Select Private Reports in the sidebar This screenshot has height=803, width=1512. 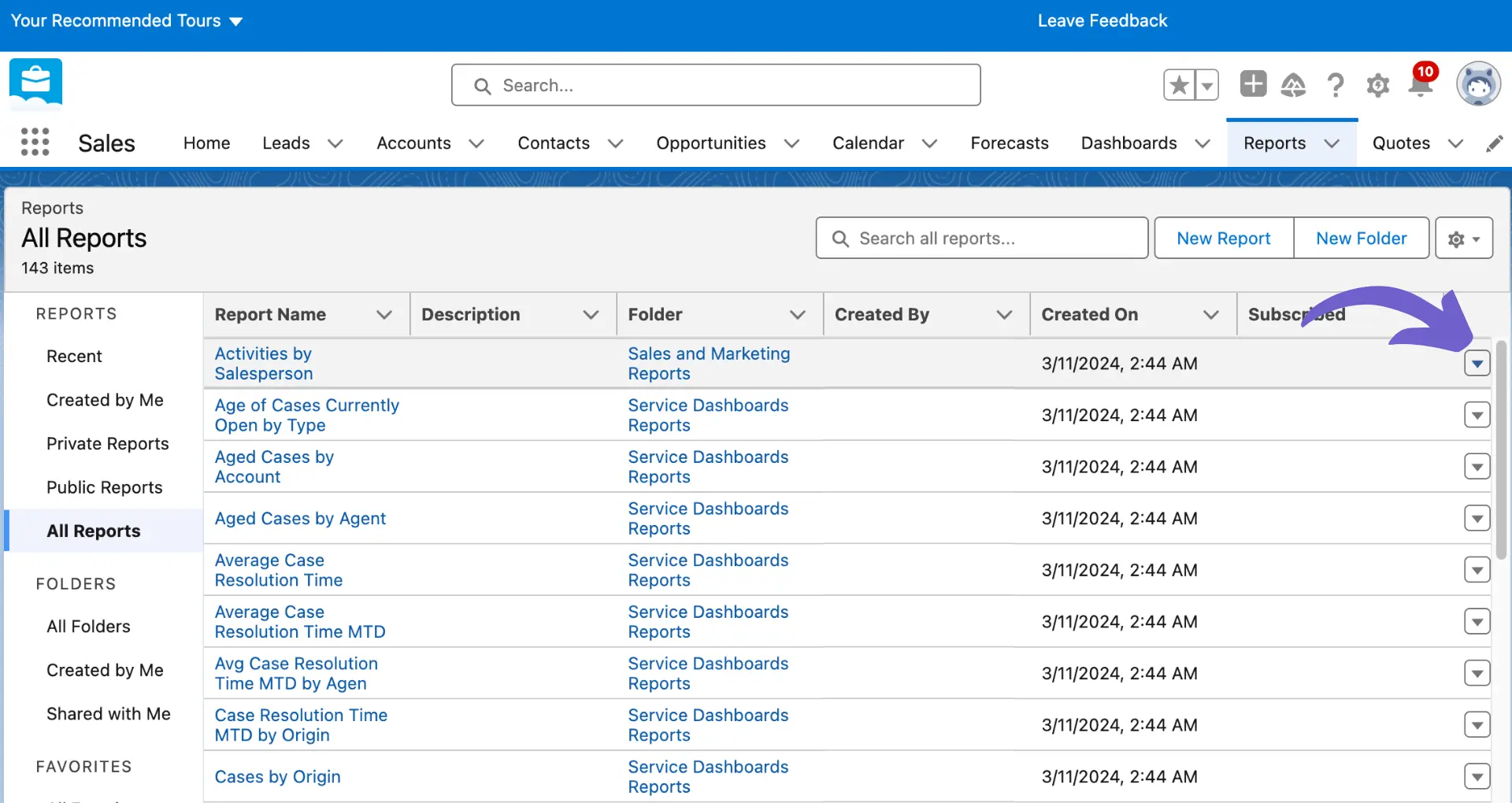108,443
